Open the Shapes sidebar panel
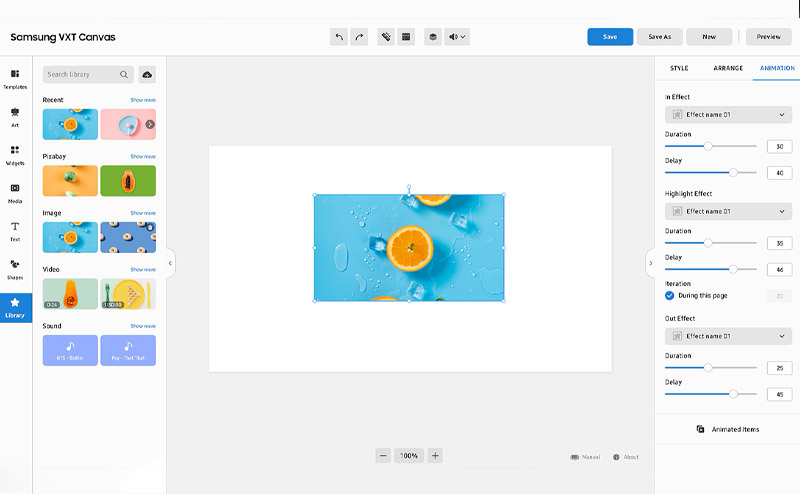800x494 pixels. click(x=15, y=268)
